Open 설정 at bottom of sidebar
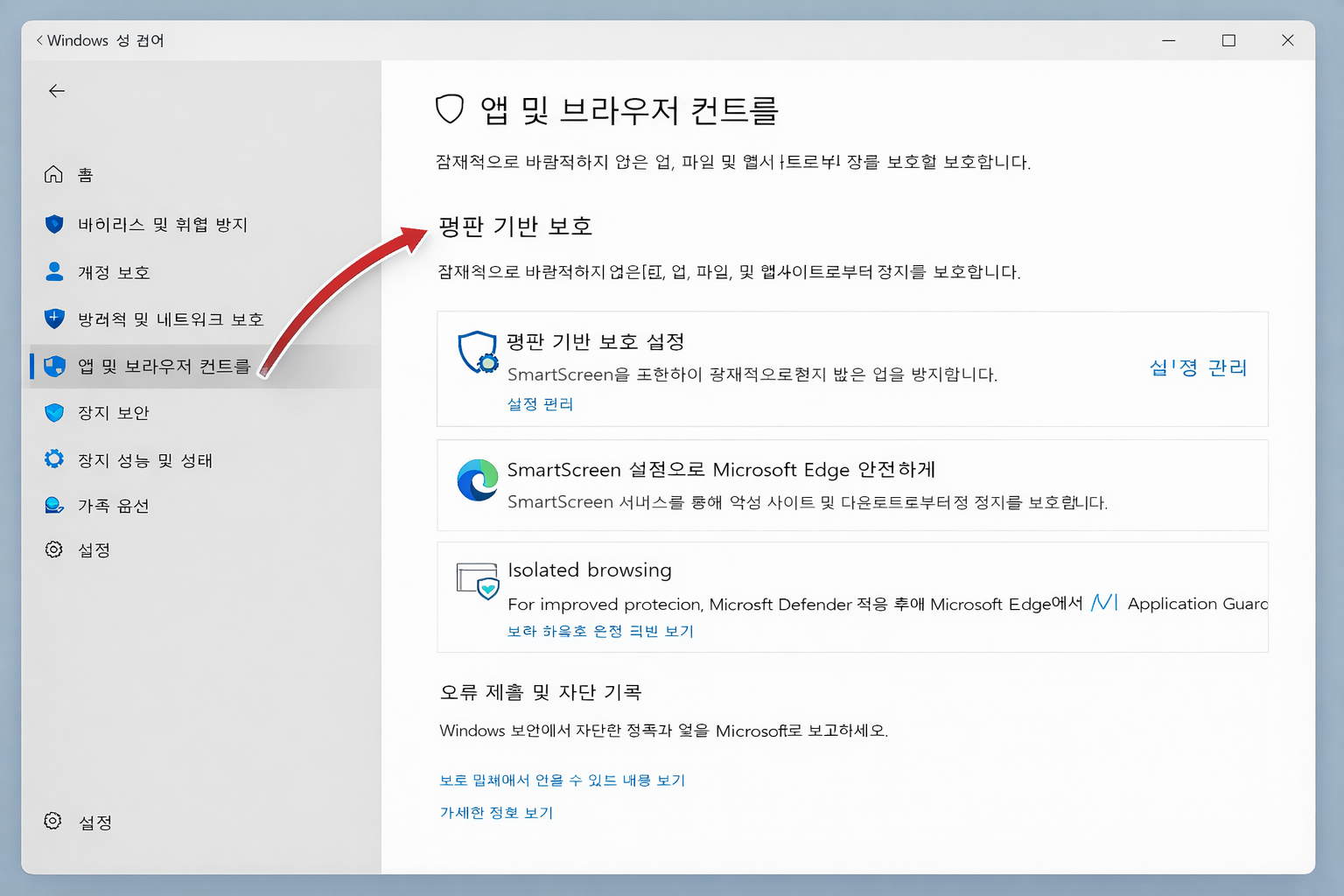 click(x=95, y=822)
